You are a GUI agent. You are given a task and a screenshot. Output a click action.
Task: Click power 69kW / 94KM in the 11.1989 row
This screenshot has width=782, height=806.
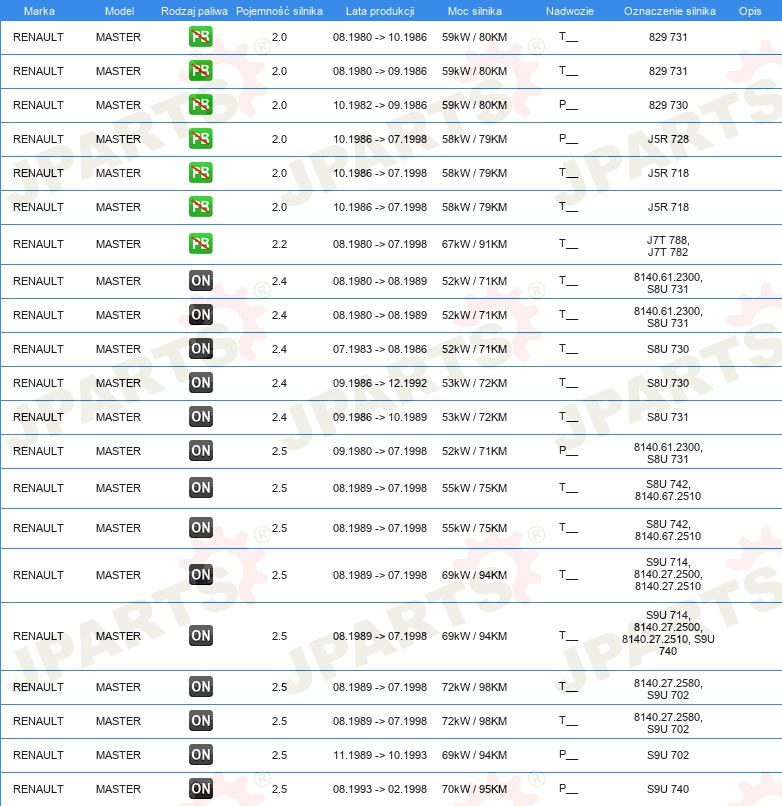[x=474, y=755]
